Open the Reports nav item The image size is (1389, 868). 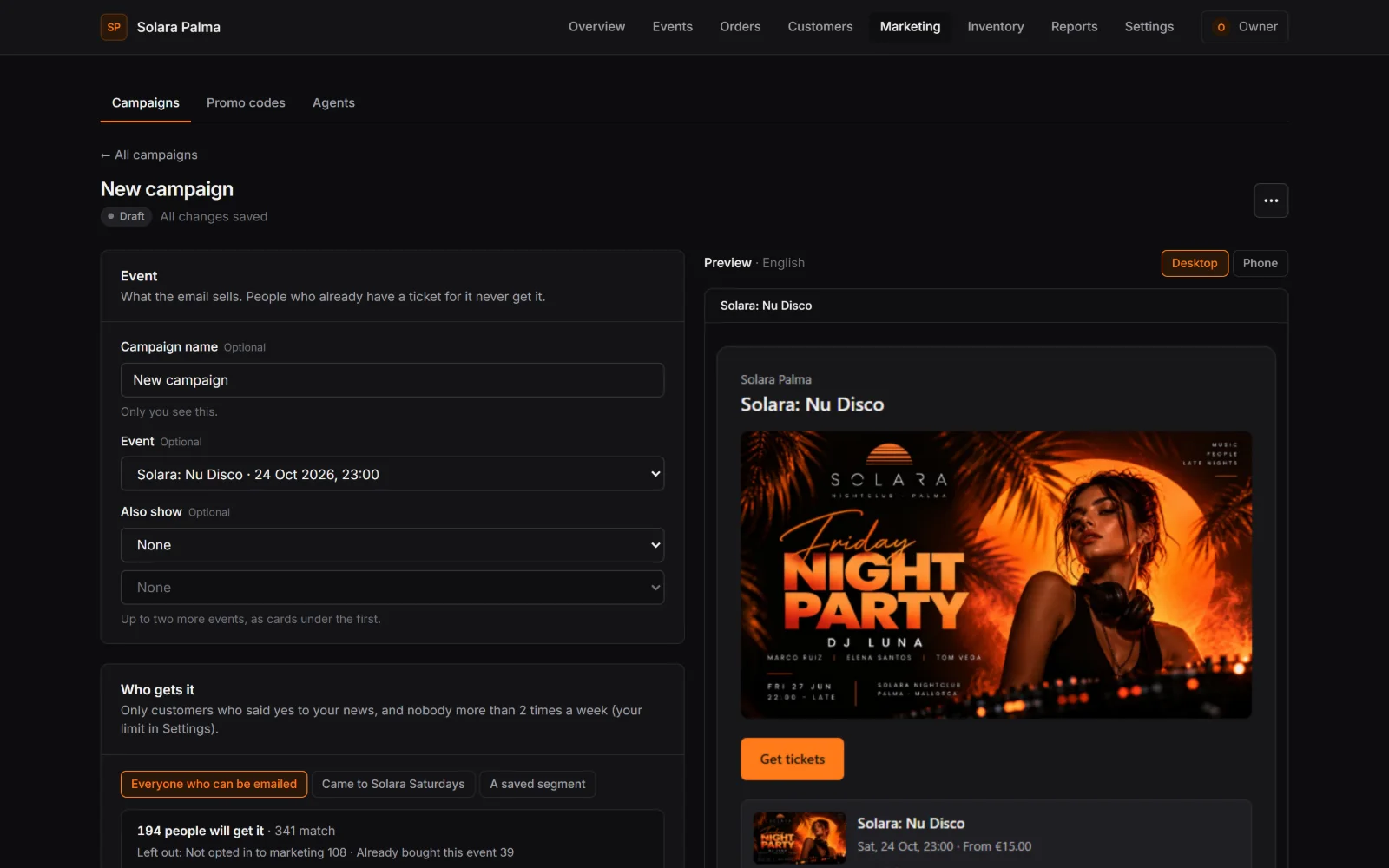[1074, 27]
